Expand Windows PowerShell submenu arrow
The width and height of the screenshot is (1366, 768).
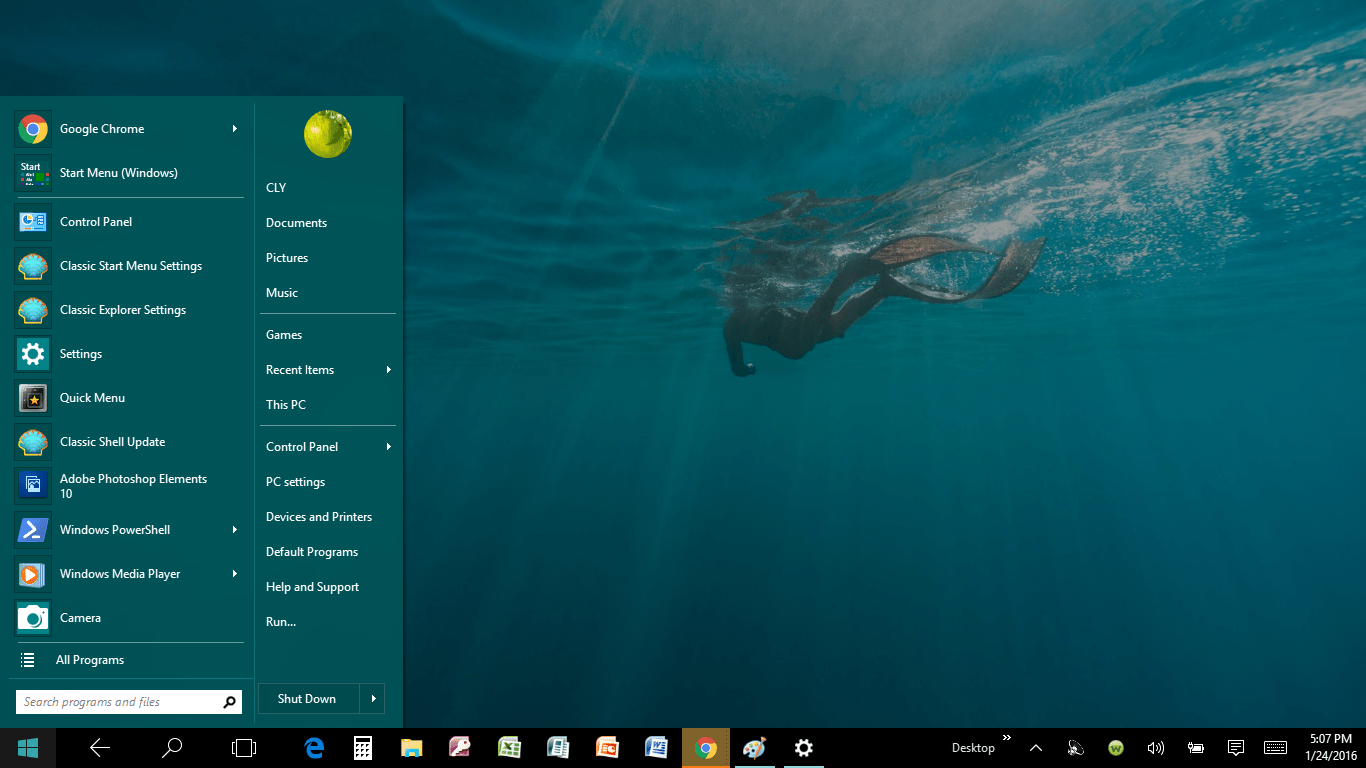[x=235, y=530]
